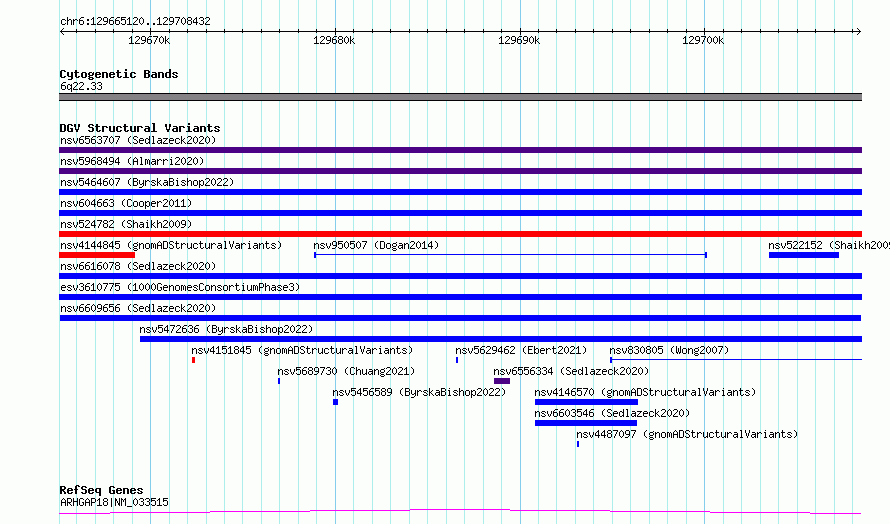Select the blue esv3610775 variant bar
Image resolution: width=890 pixels, height=524 pixels.
pyautogui.click(x=460, y=297)
